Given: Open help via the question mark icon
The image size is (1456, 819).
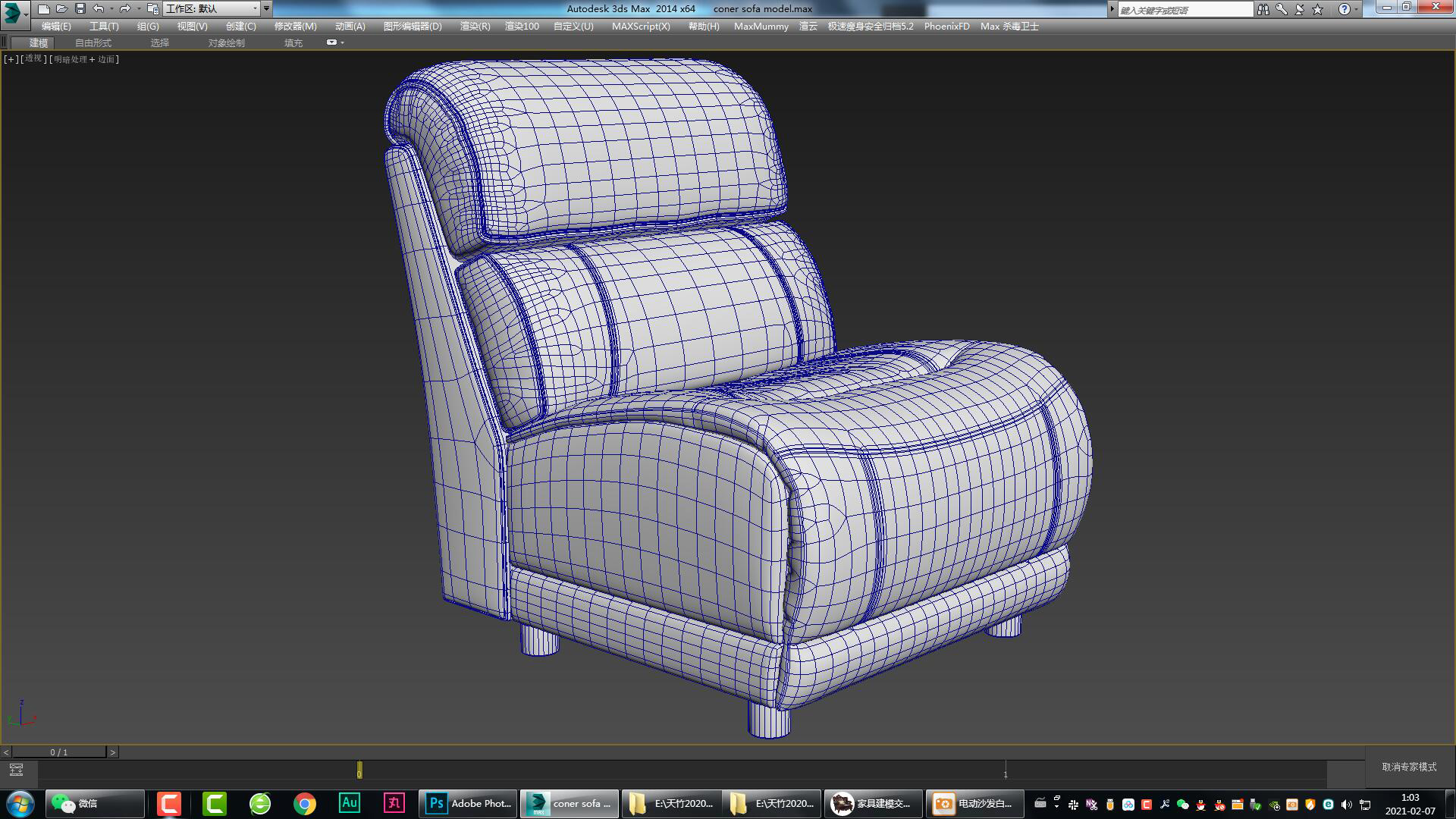Looking at the screenshot, I should tap(1345, 9).
